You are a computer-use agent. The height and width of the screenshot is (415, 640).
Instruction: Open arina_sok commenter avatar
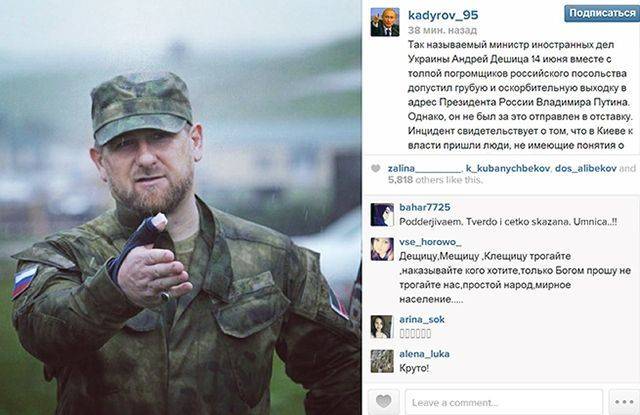(x=382, y=326)
